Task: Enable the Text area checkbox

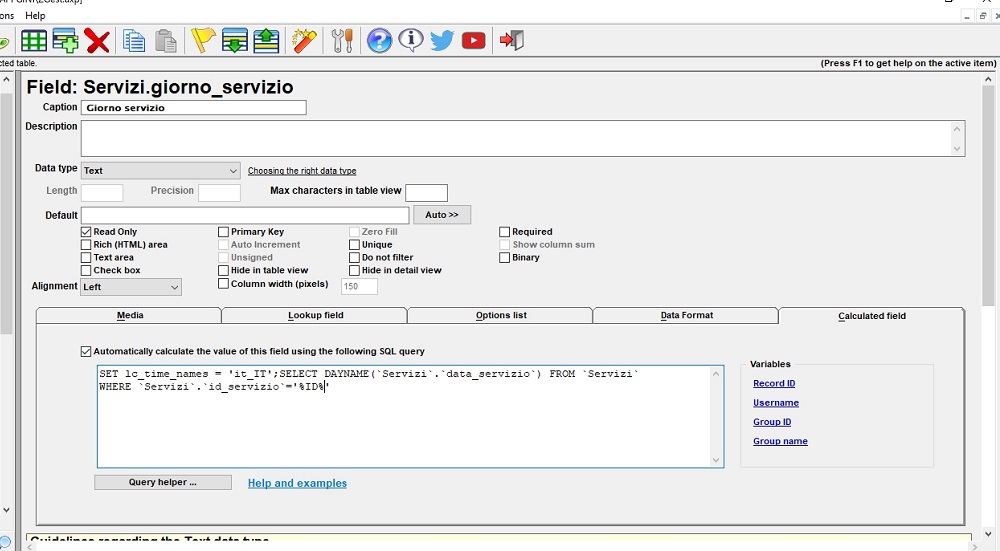Action: tap(86, 258)
